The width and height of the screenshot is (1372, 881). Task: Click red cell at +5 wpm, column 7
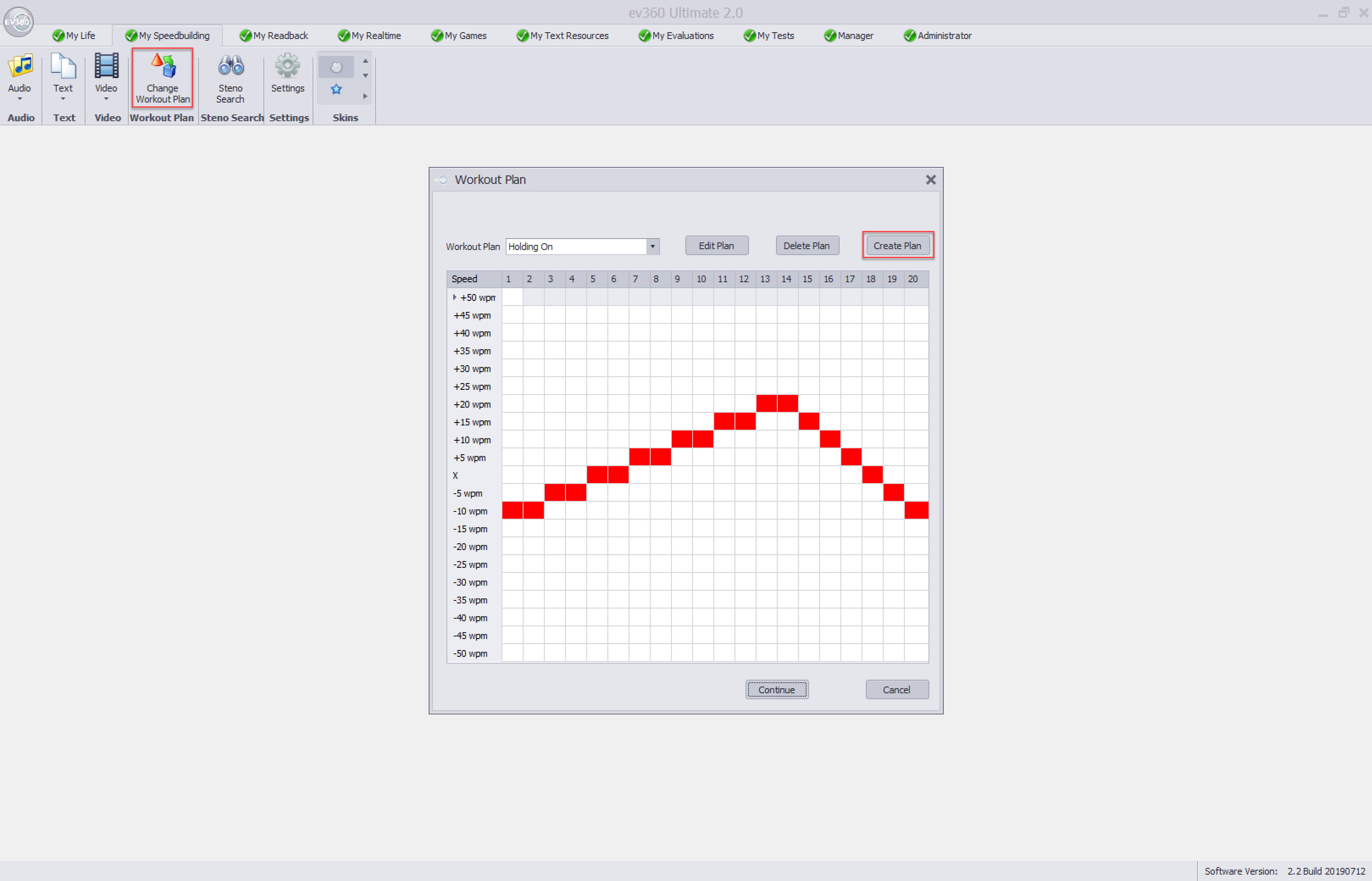[x=640, y=457]
